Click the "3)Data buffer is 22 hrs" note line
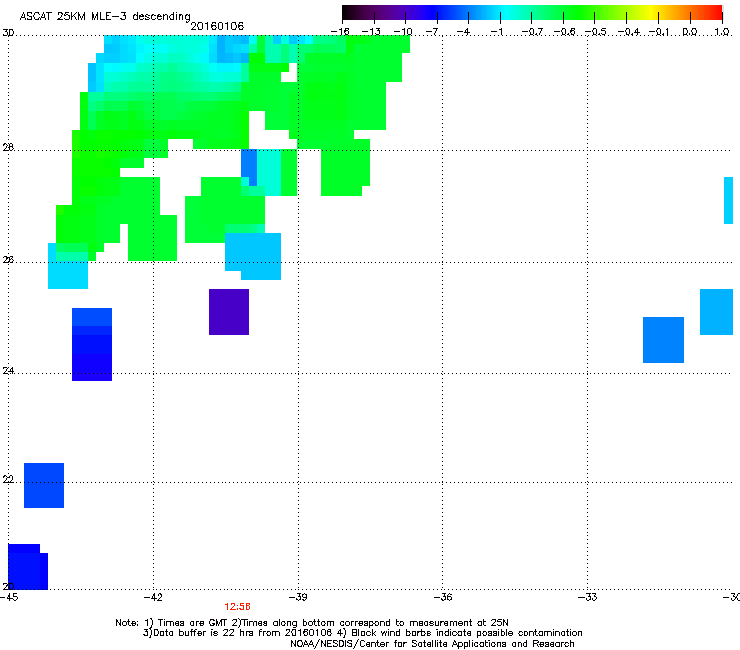 (362, 633)
